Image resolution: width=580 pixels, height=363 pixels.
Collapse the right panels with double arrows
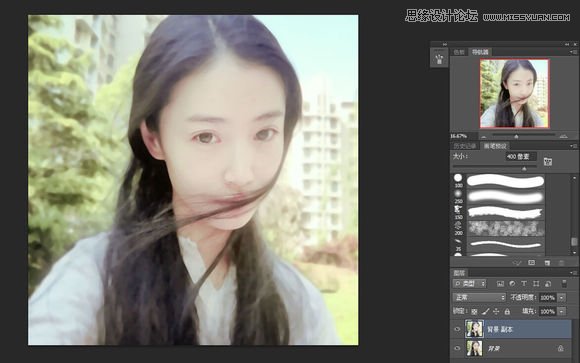pos(567,44)
